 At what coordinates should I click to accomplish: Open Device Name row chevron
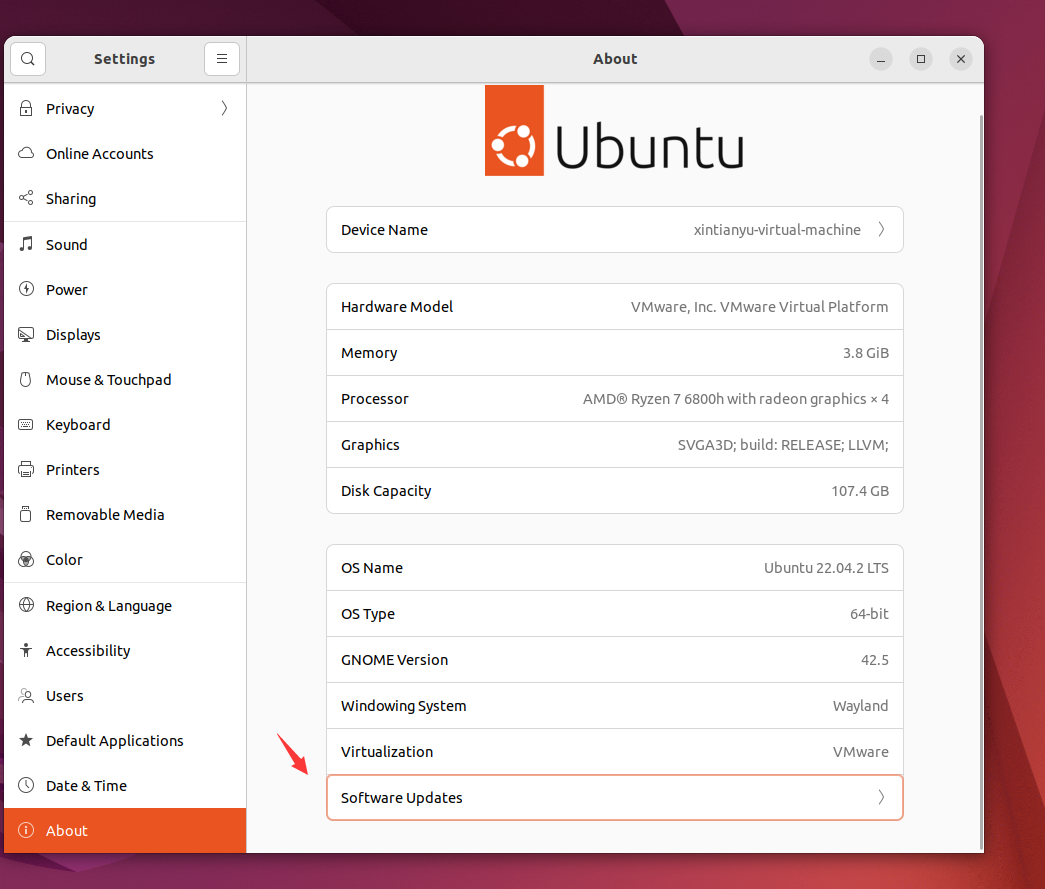tap(881, 229)
